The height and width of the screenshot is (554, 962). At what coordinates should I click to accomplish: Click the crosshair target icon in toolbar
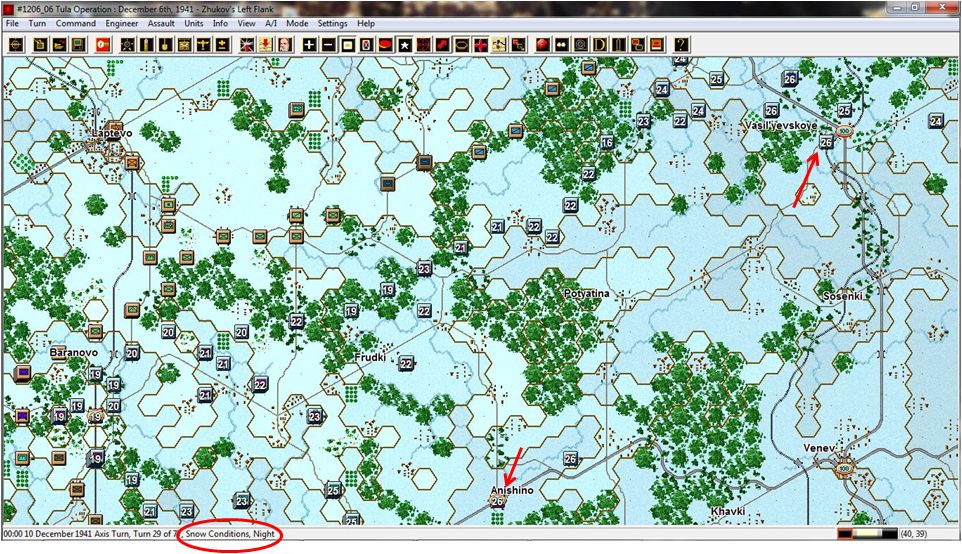(16, 45)
